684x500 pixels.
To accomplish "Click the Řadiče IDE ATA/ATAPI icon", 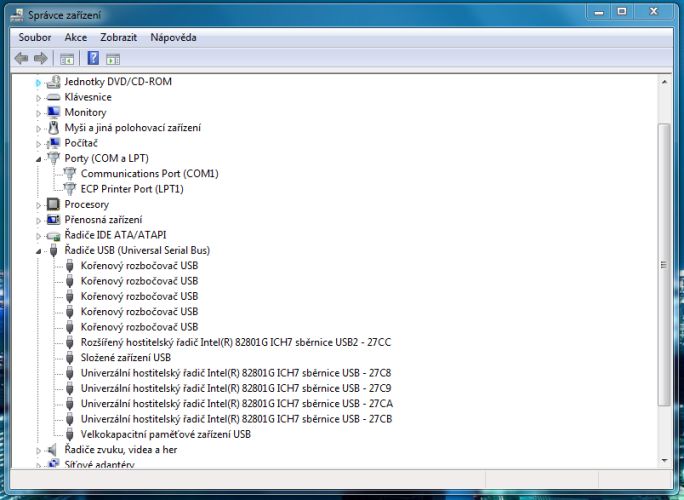I will (53, 236).
